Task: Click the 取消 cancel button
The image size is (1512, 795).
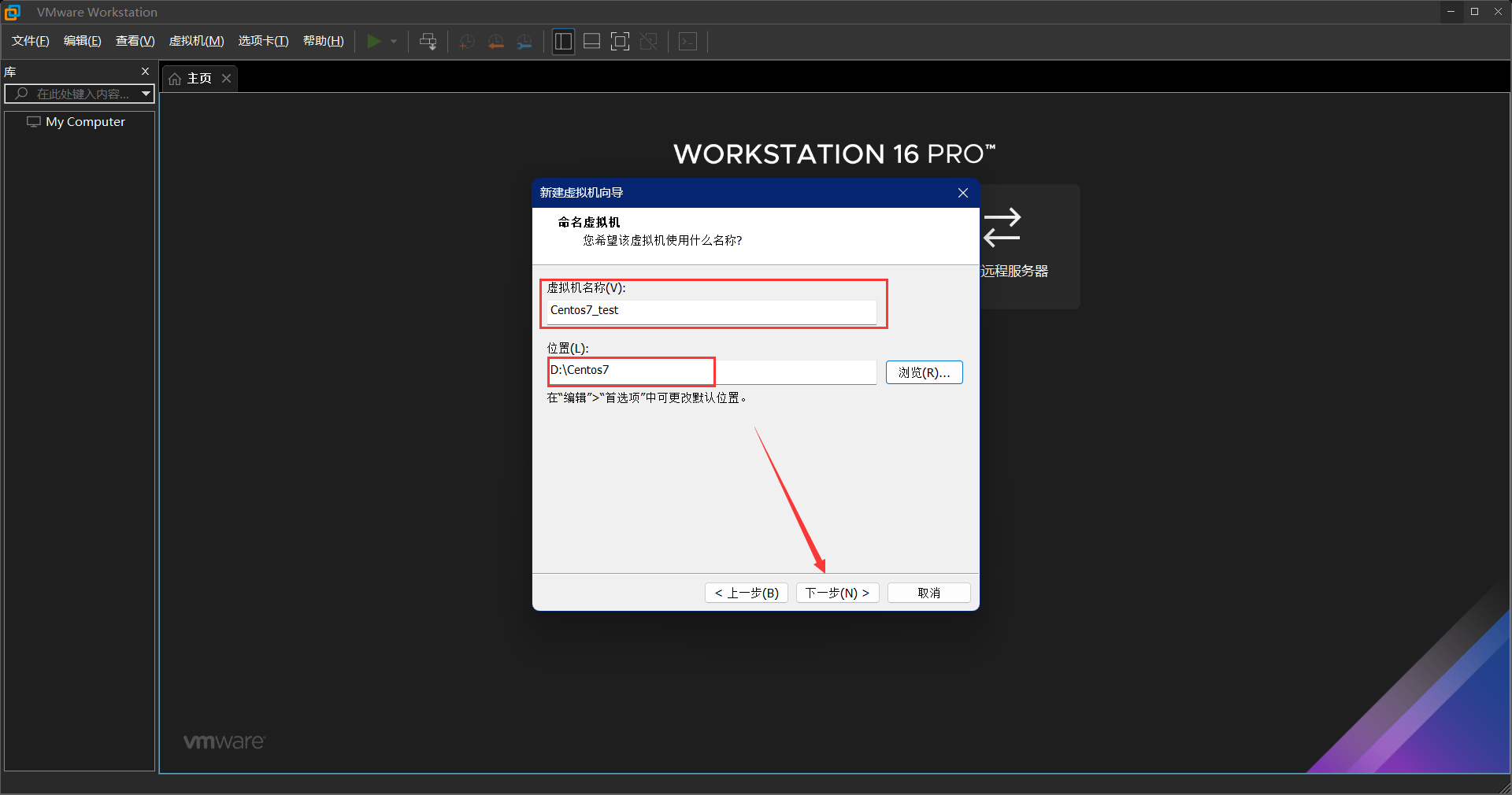Action: [929, 593]
